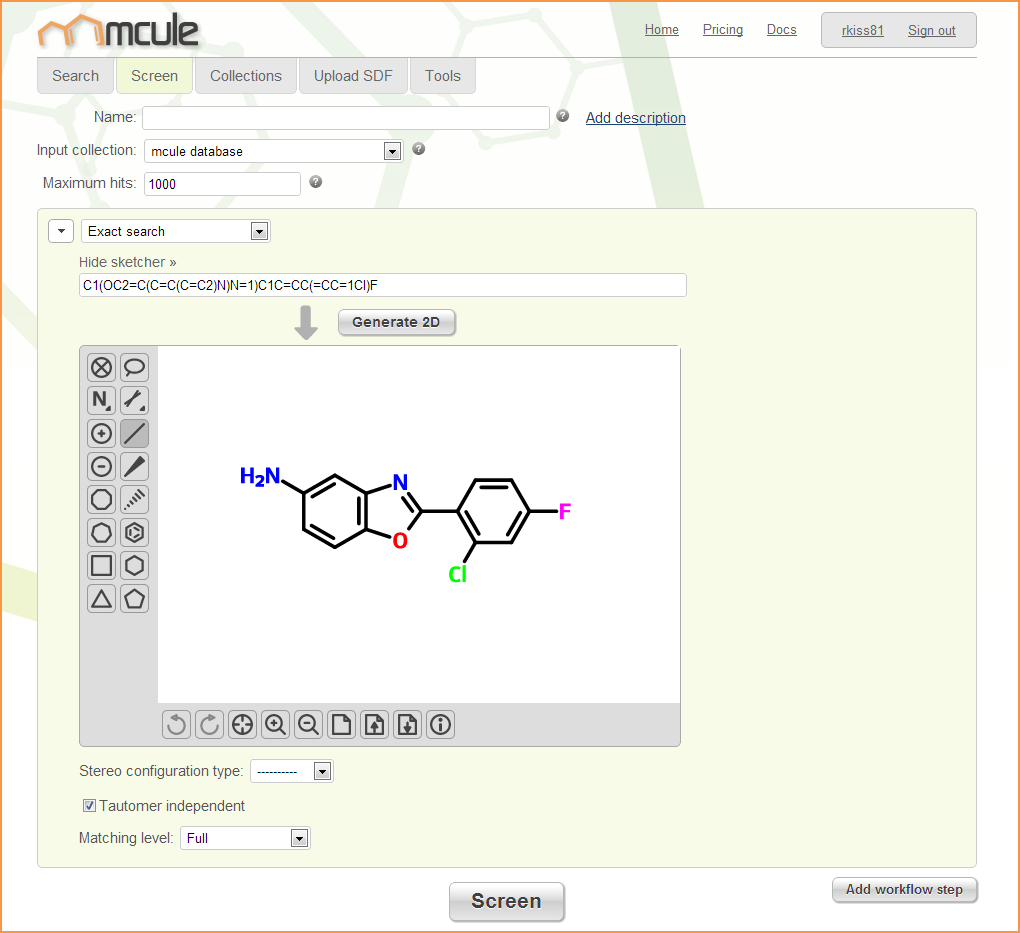Screen dimensions: 1020x933
Task: Click the zoom in magnifier icon
Action: coord(275,725)
